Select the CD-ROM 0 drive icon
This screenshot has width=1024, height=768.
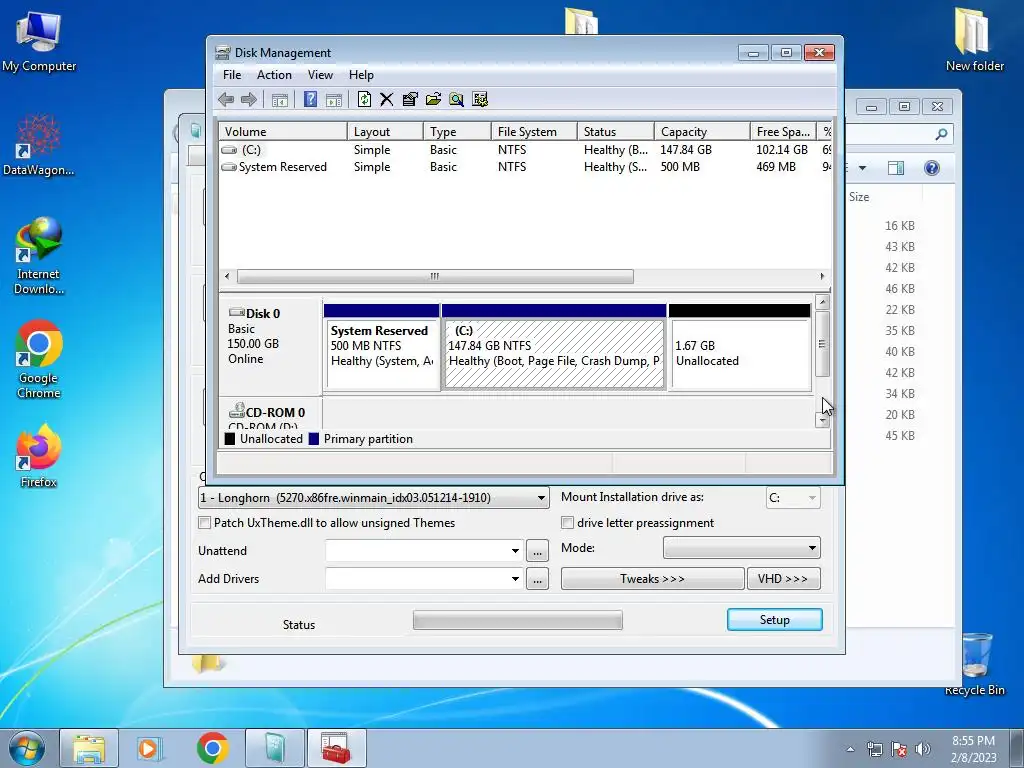pos(236,411)
